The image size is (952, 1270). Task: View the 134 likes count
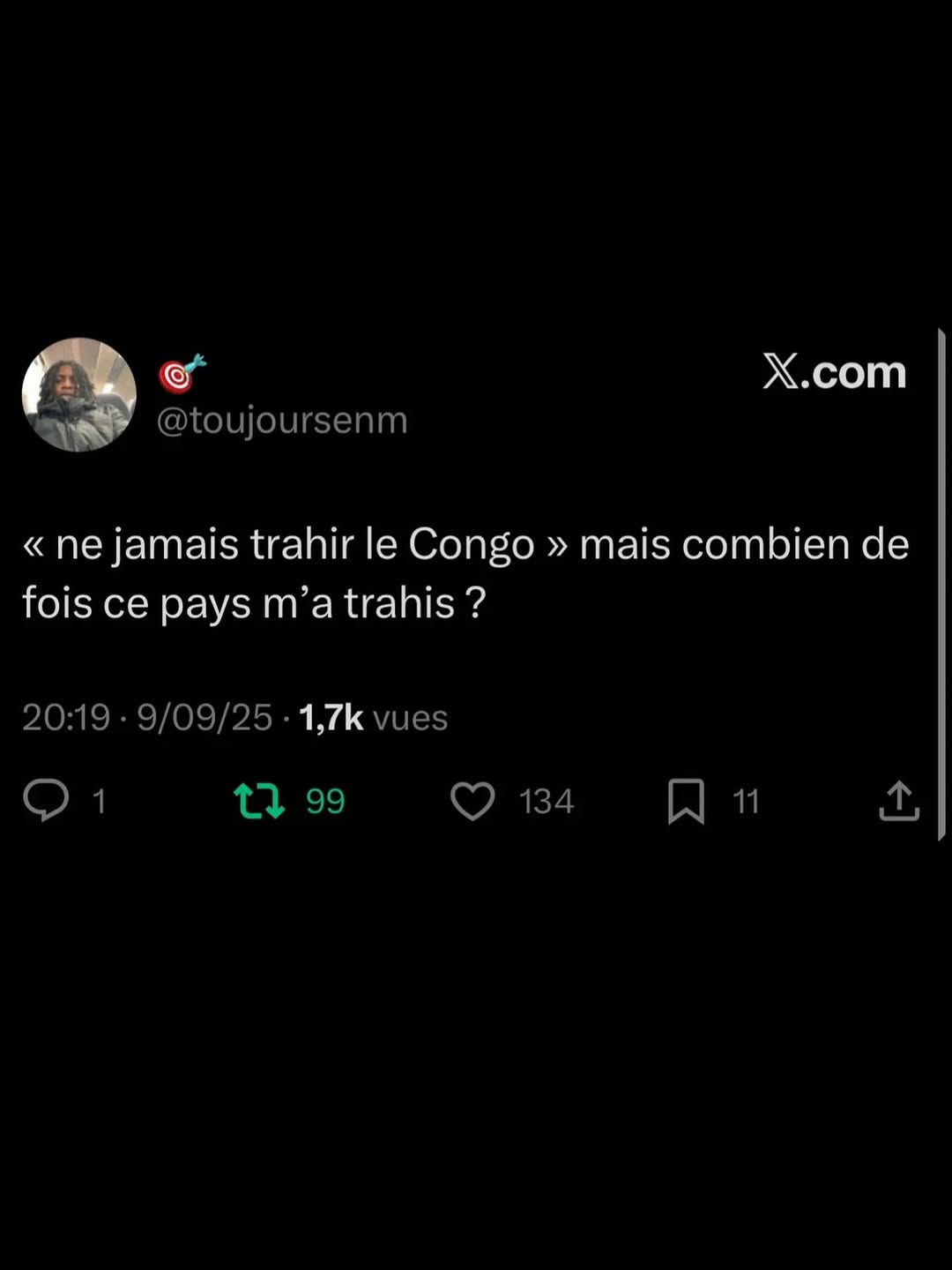pos(547,802)
